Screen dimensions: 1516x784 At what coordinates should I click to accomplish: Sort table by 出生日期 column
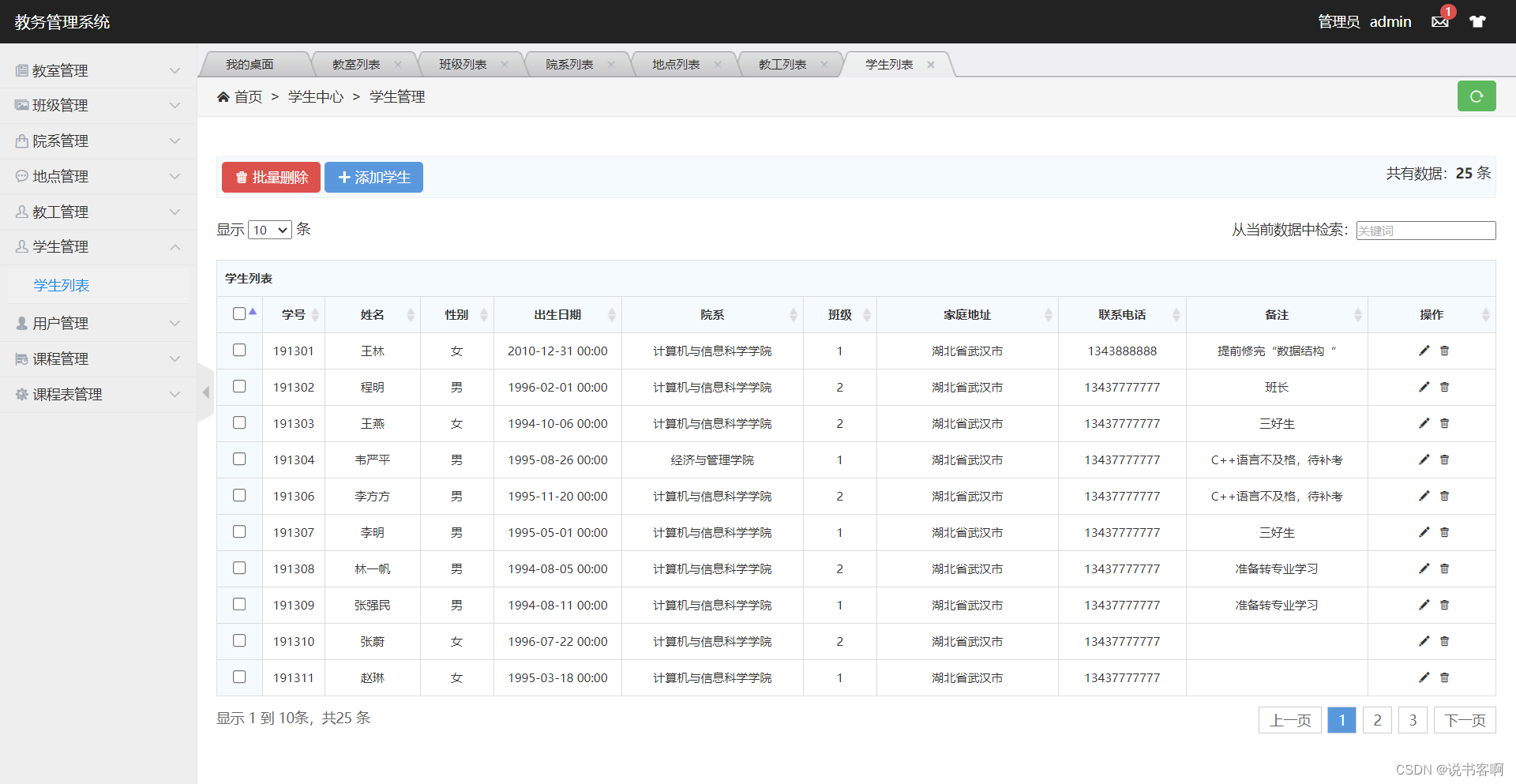[557, 314]
